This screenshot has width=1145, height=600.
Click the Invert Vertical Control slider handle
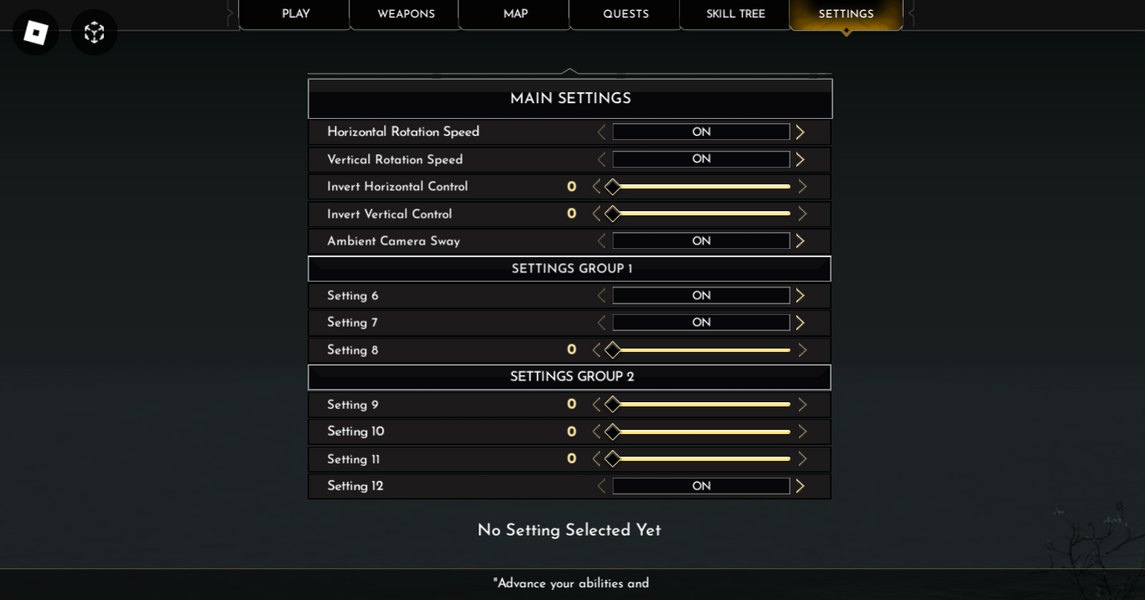click(612, 213)
